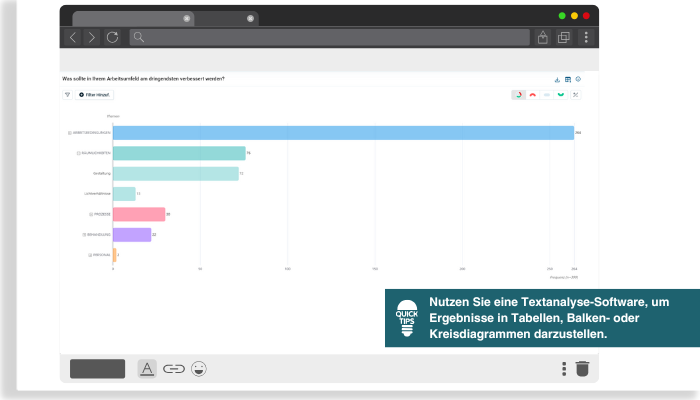This screenshot has width=700, height=400.
Task: Expand the ARBEITSBEDINGUNGEN category
Action: (x=69, y=133)
